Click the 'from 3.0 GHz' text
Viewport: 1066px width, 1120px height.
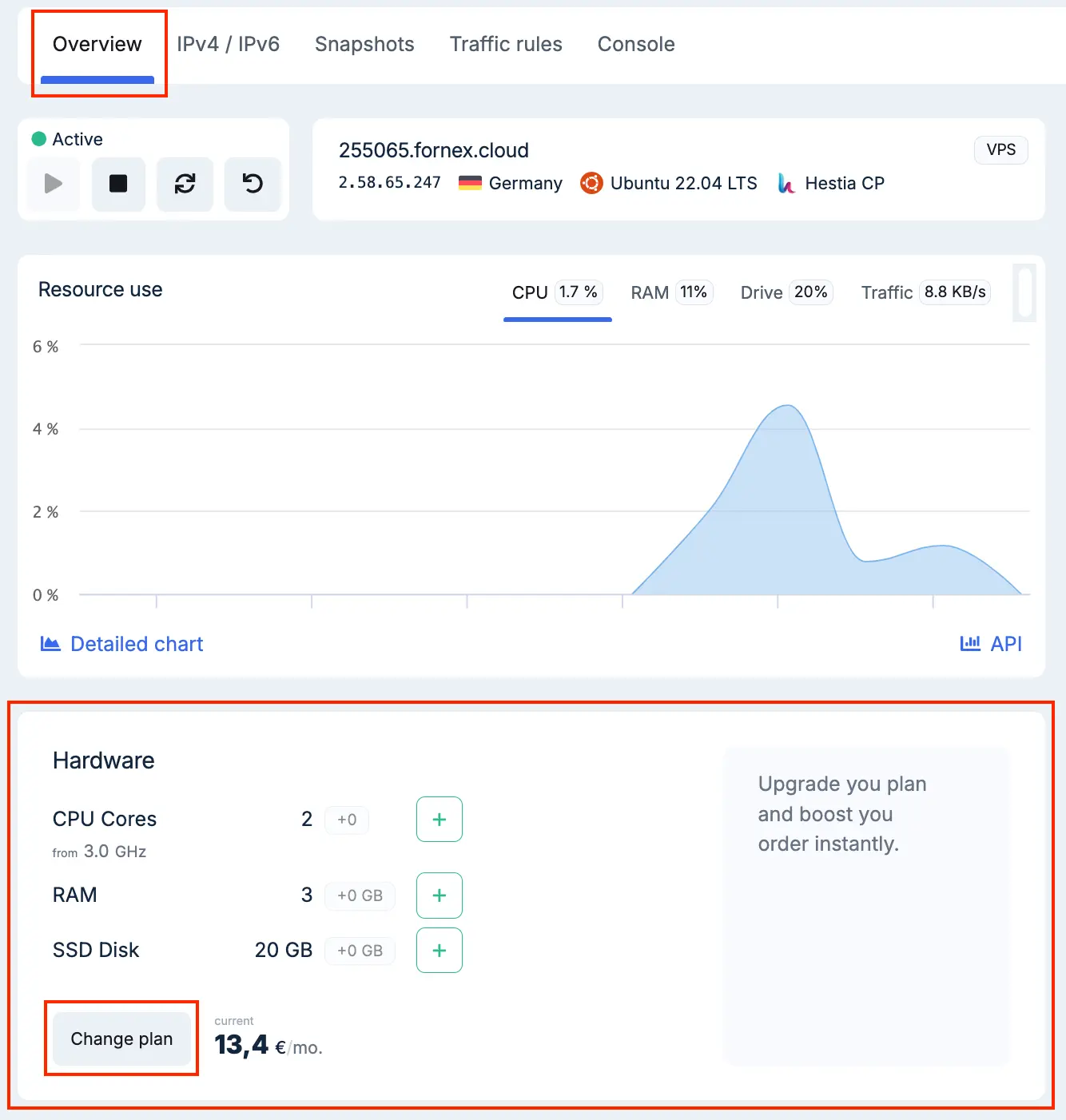pyautogui.click(x=100, y=852)
